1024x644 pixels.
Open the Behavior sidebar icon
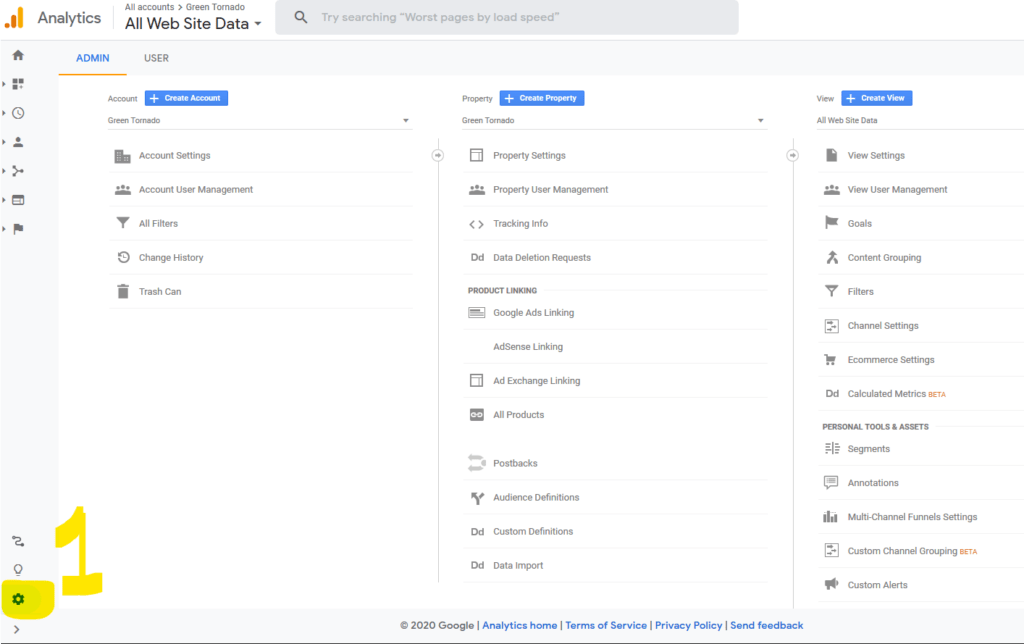18,200
